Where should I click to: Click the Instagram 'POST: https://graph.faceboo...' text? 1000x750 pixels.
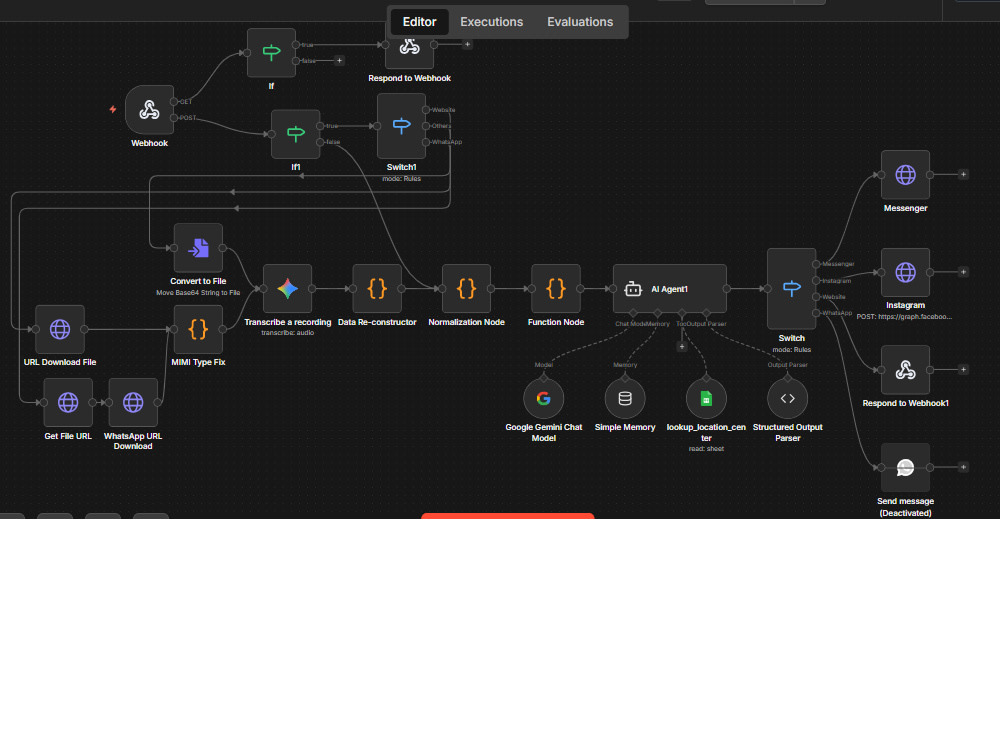click(904, 317)
